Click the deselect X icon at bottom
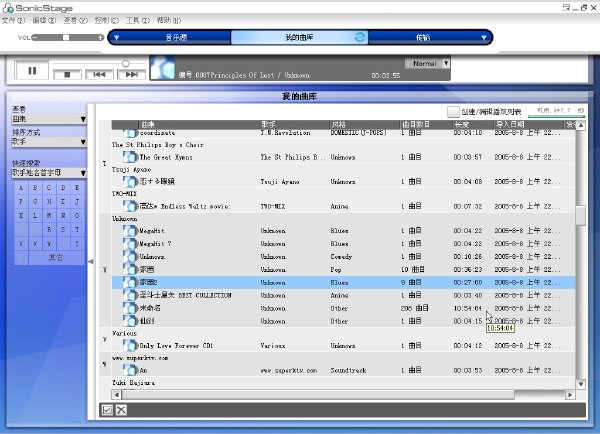This screenshot has height=434, width=600. (121, 410)
